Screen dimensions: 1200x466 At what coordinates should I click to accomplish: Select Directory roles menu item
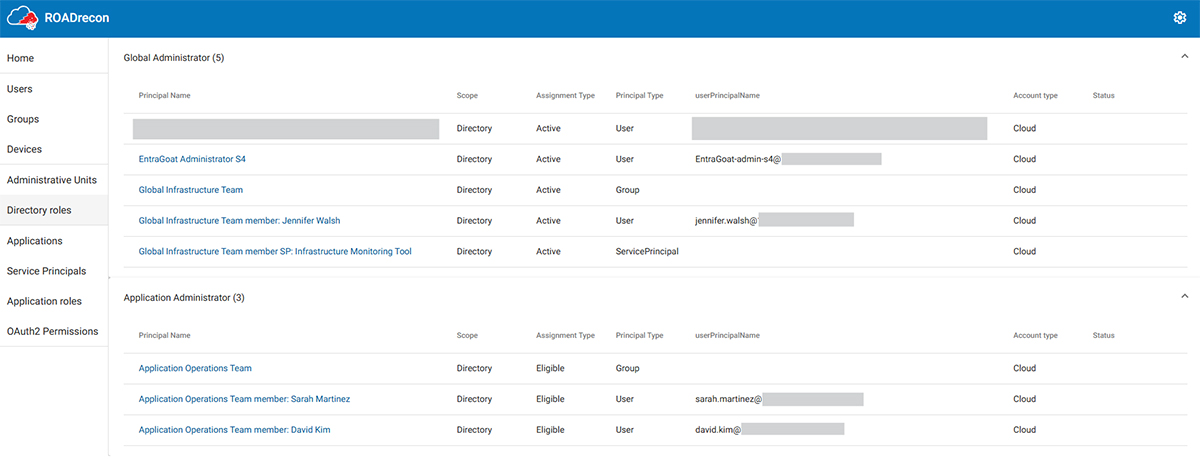[39, 210]
